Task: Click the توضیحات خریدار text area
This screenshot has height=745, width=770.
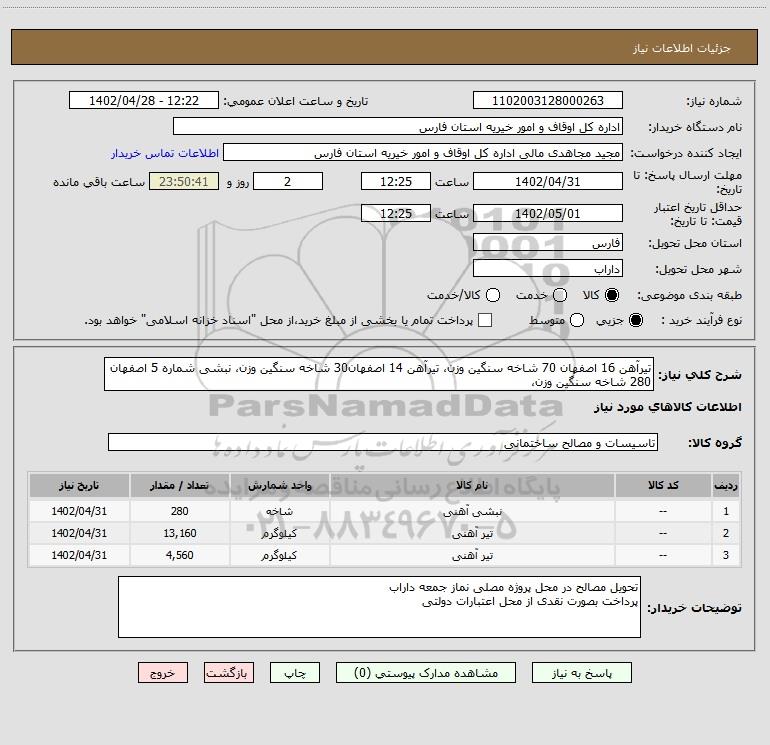Action: [379, 607]
